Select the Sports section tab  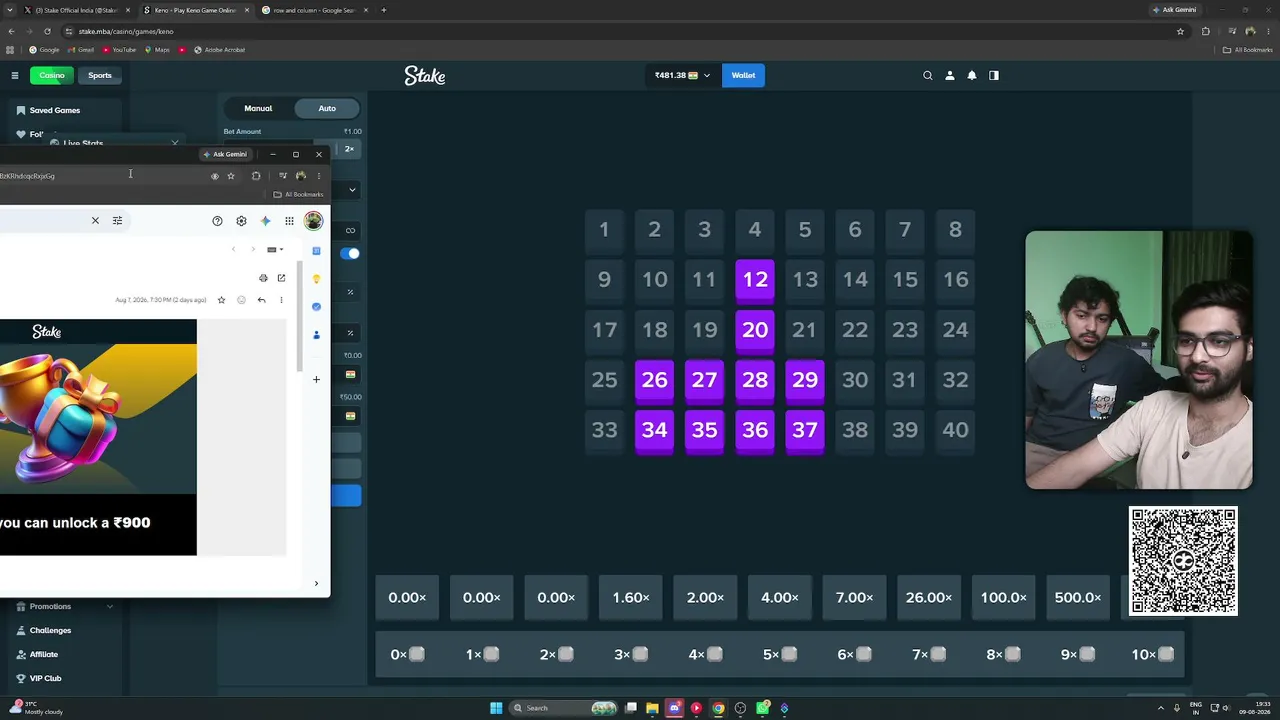pyautogui.click(x=100, y=75)
